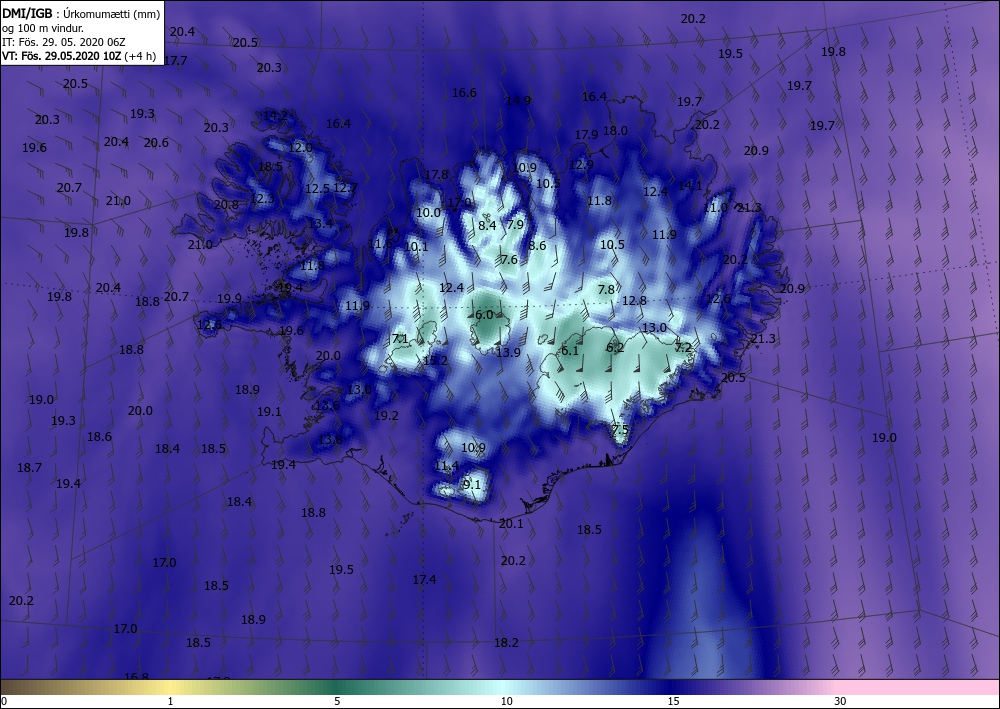The height and width of the screenshot is (709, 1000).
Task: Select the 17.9 map reading
Action: [x=586, y=135]
